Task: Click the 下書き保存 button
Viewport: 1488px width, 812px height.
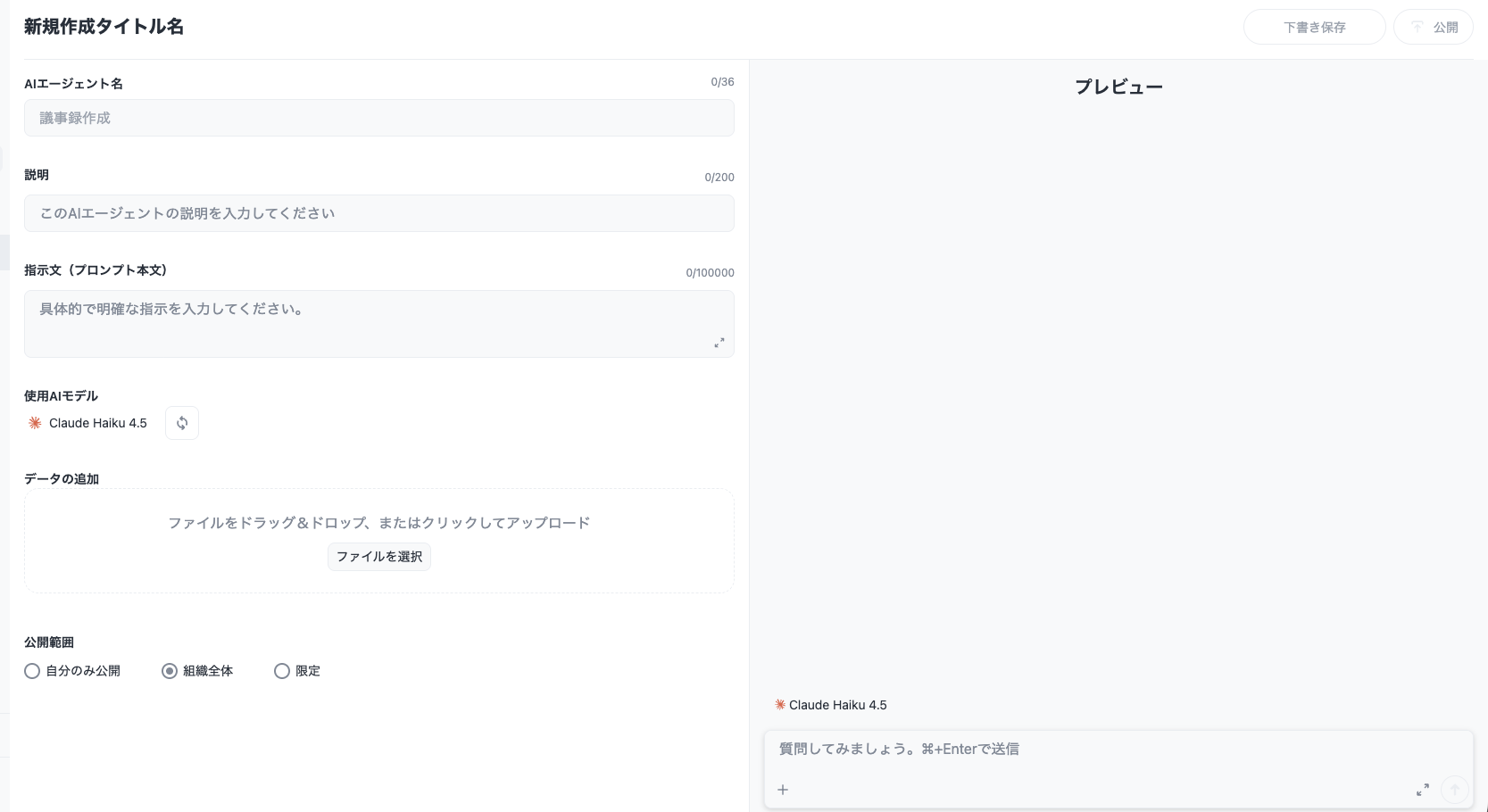Action: [x=1314, y=27]
